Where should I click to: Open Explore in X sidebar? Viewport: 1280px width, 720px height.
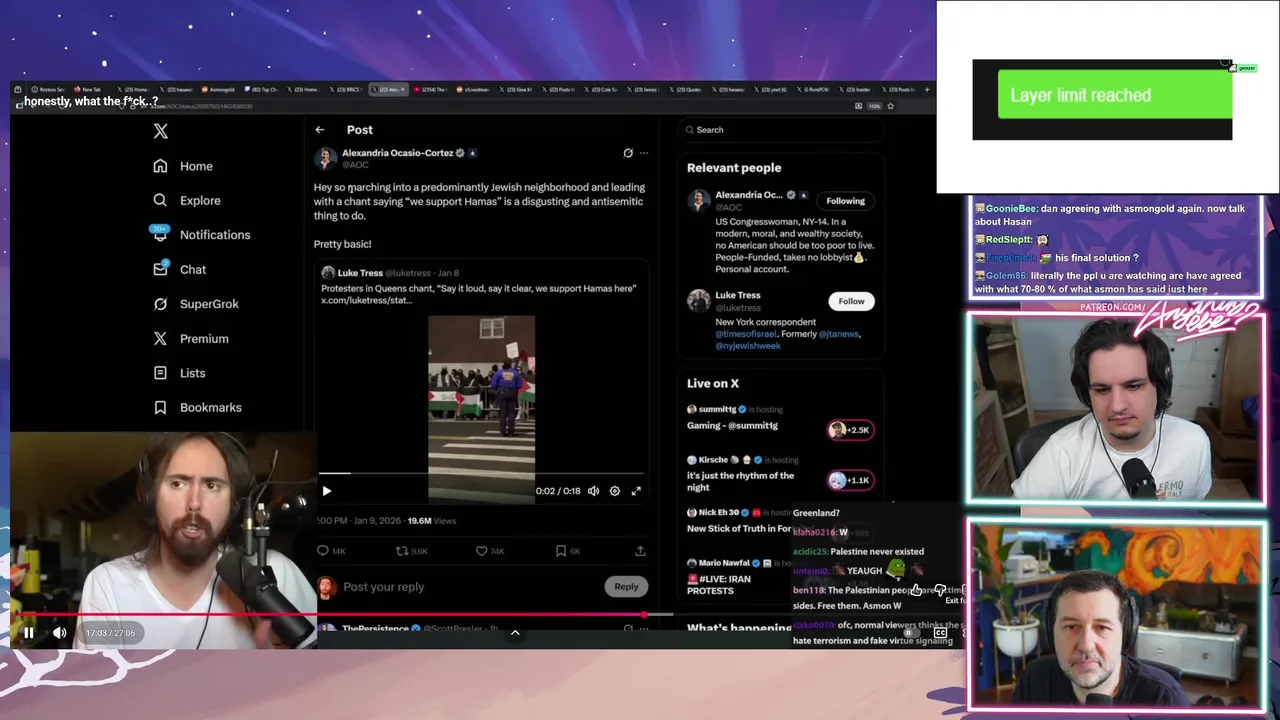point(187,200)
